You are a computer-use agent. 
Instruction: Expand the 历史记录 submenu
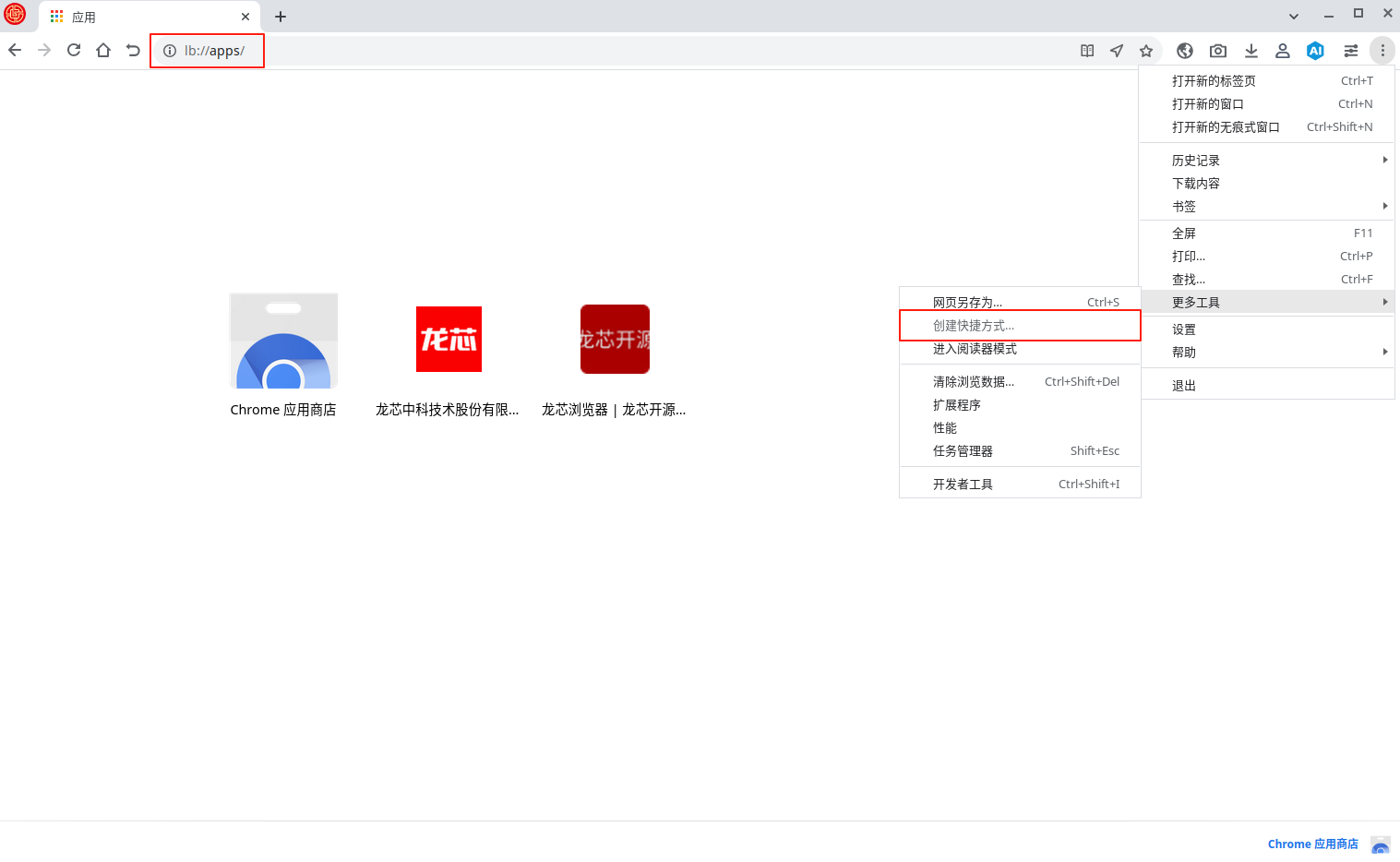pos(1268,161)
